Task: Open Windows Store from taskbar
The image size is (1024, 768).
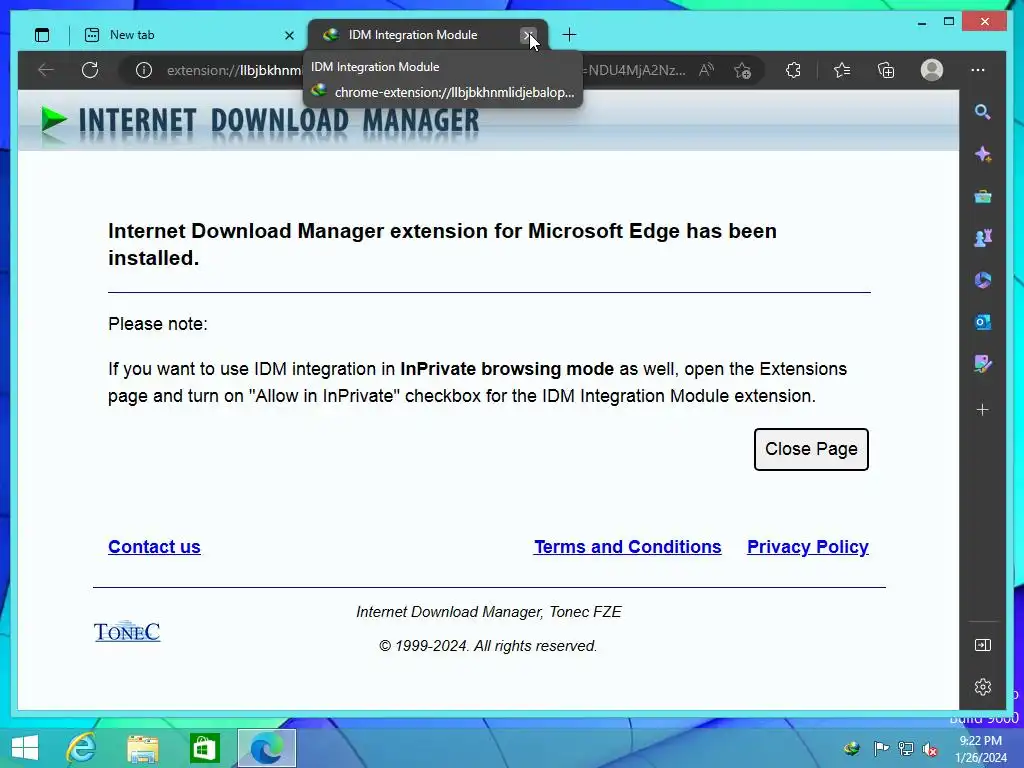Action: pos(204,748)
